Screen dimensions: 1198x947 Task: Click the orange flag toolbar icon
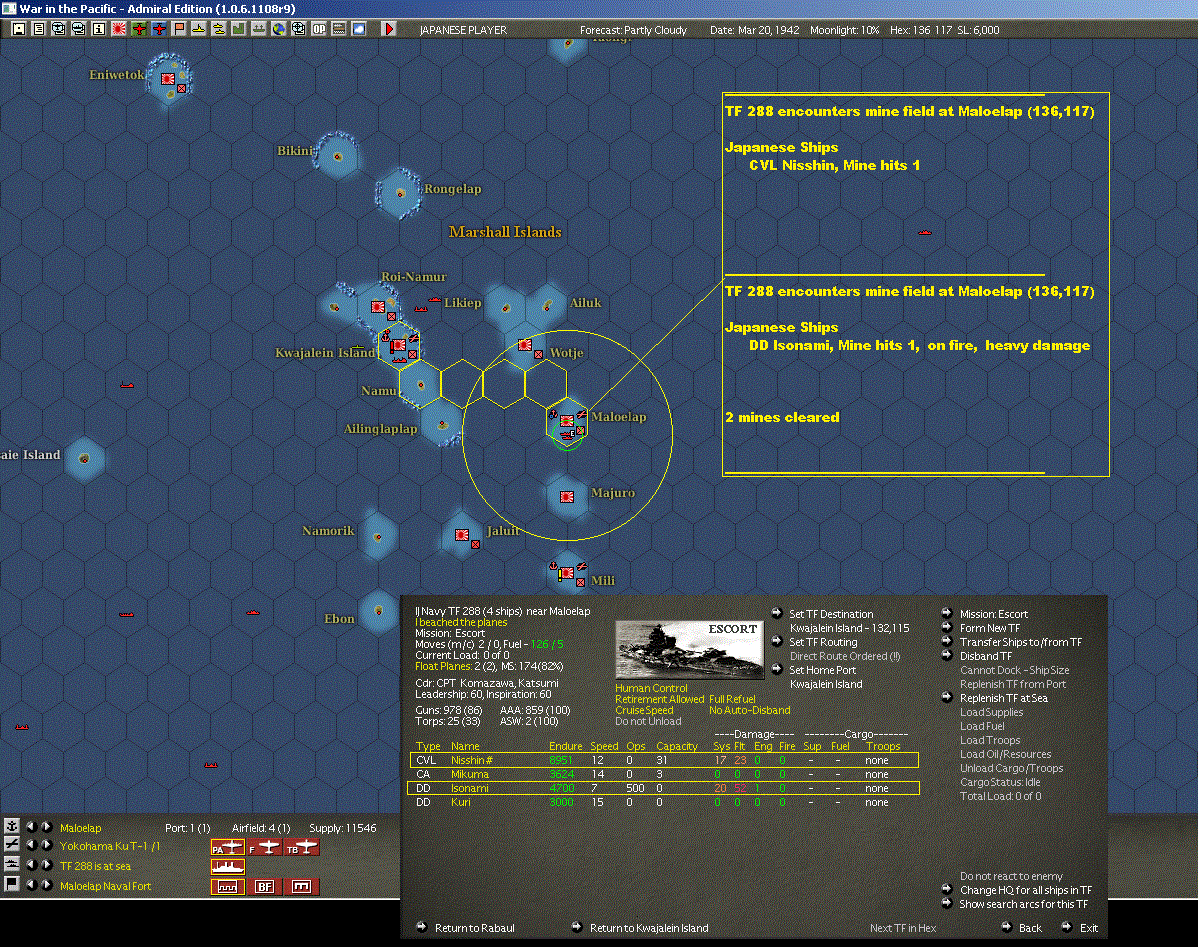179,29
